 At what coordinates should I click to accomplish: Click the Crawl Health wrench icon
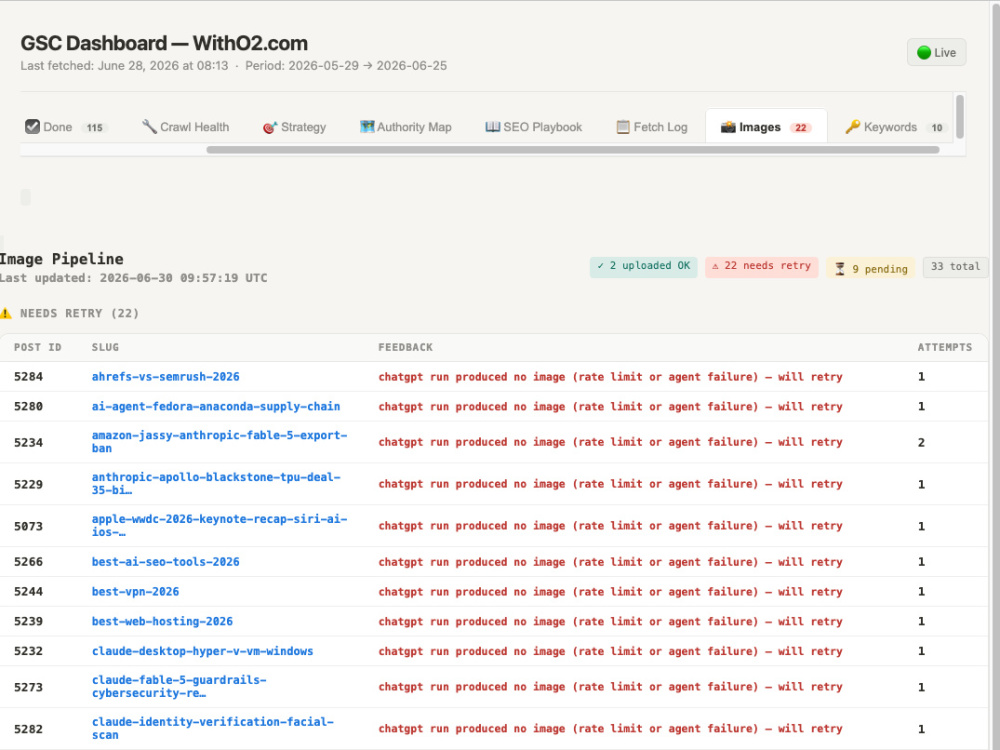[x=149, y=126]
